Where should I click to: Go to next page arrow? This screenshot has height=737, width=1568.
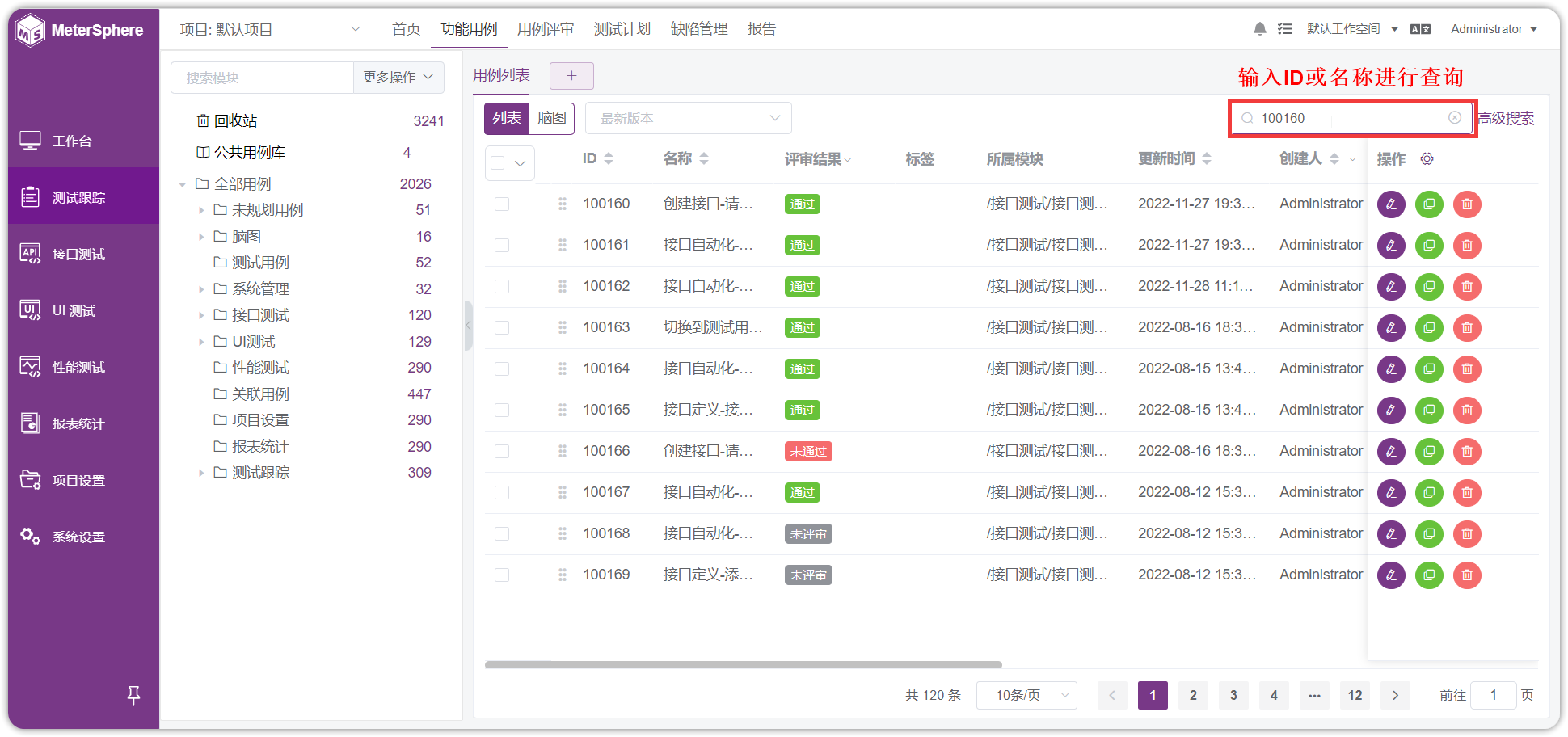pos(1395,695)
